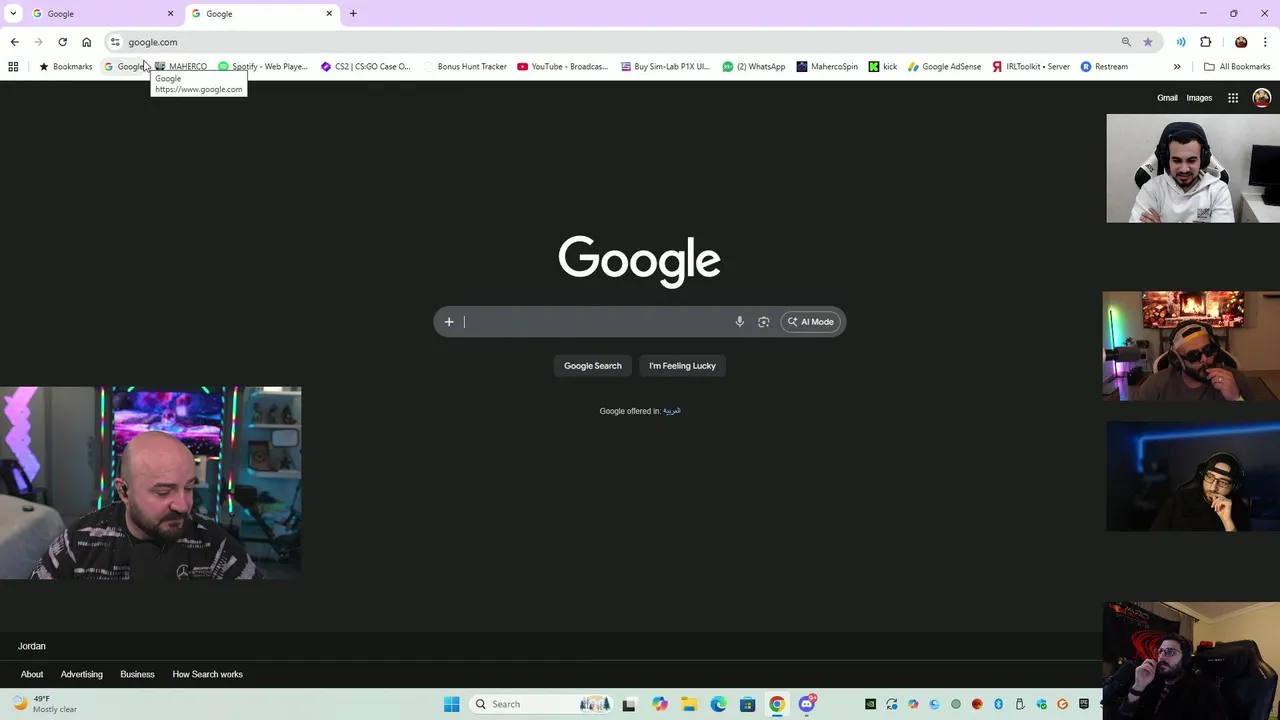1280x720 pixels.
Task: Expand the hidden bookmarks chevron
Action: coord(1177,67)
